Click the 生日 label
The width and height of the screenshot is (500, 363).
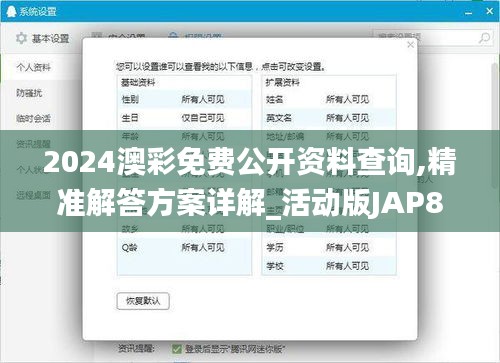point(130,118)
